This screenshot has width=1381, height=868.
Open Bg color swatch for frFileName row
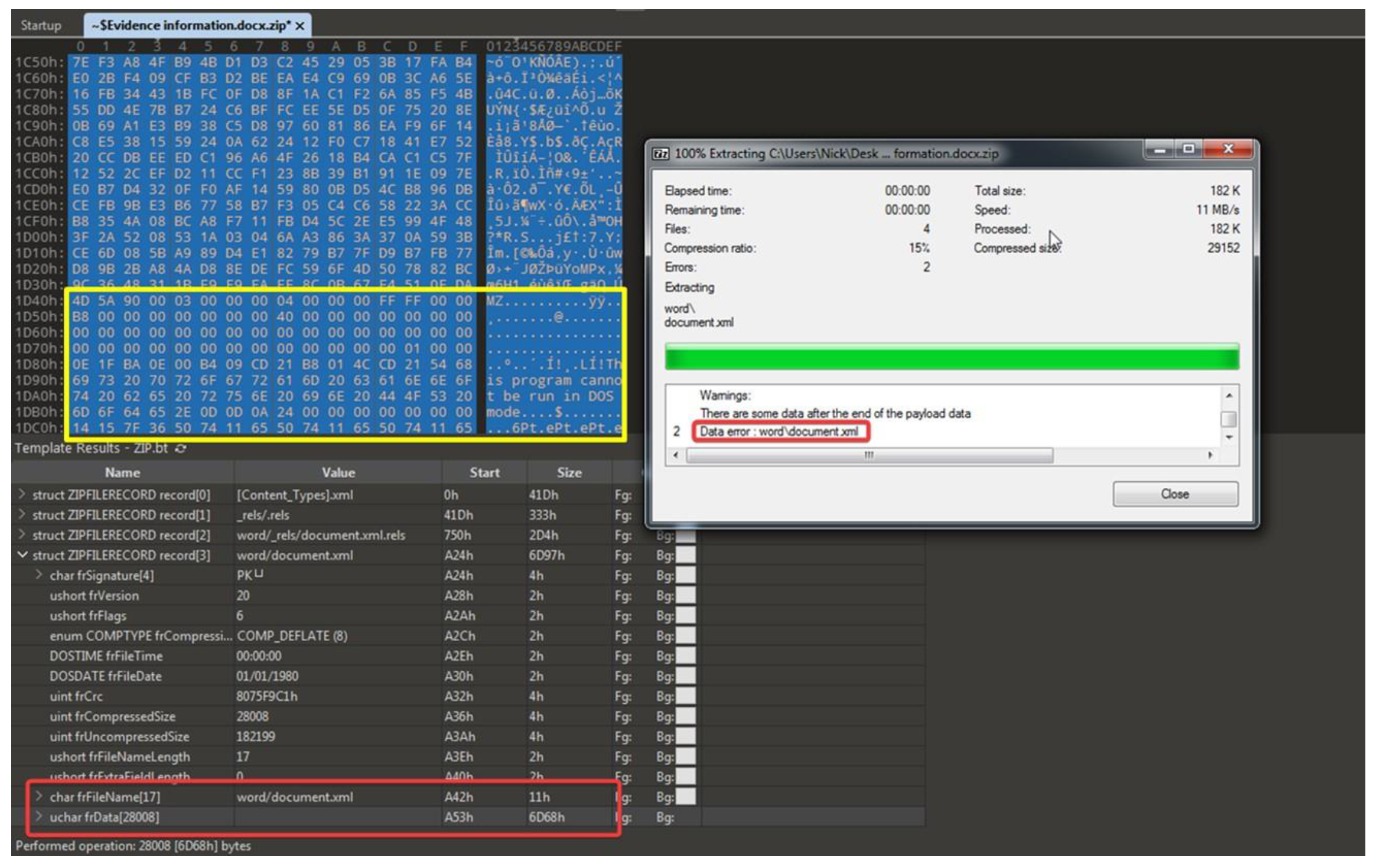coord(685,796)
